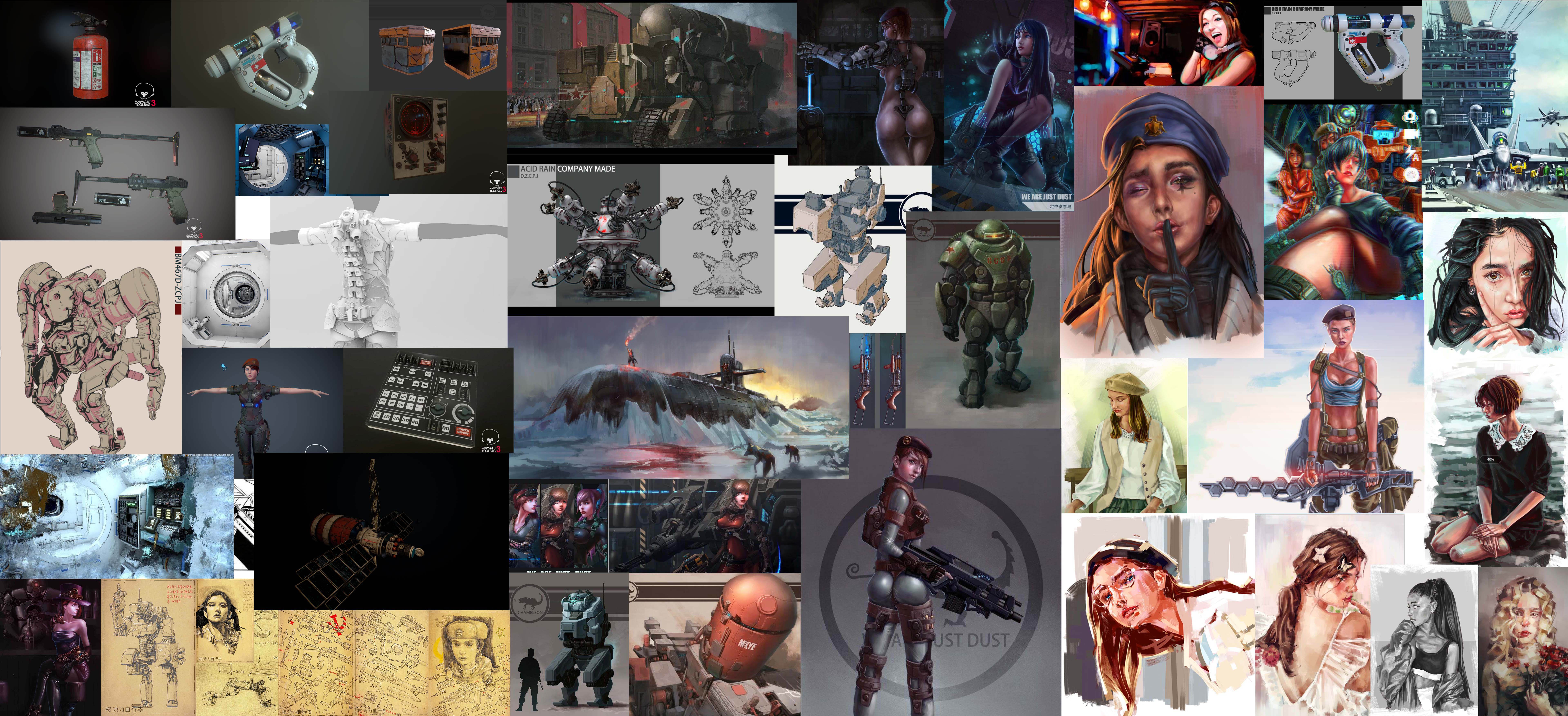Open laughing woman with headset in neon room
Screen dimensions: 1568x716
1169,43
